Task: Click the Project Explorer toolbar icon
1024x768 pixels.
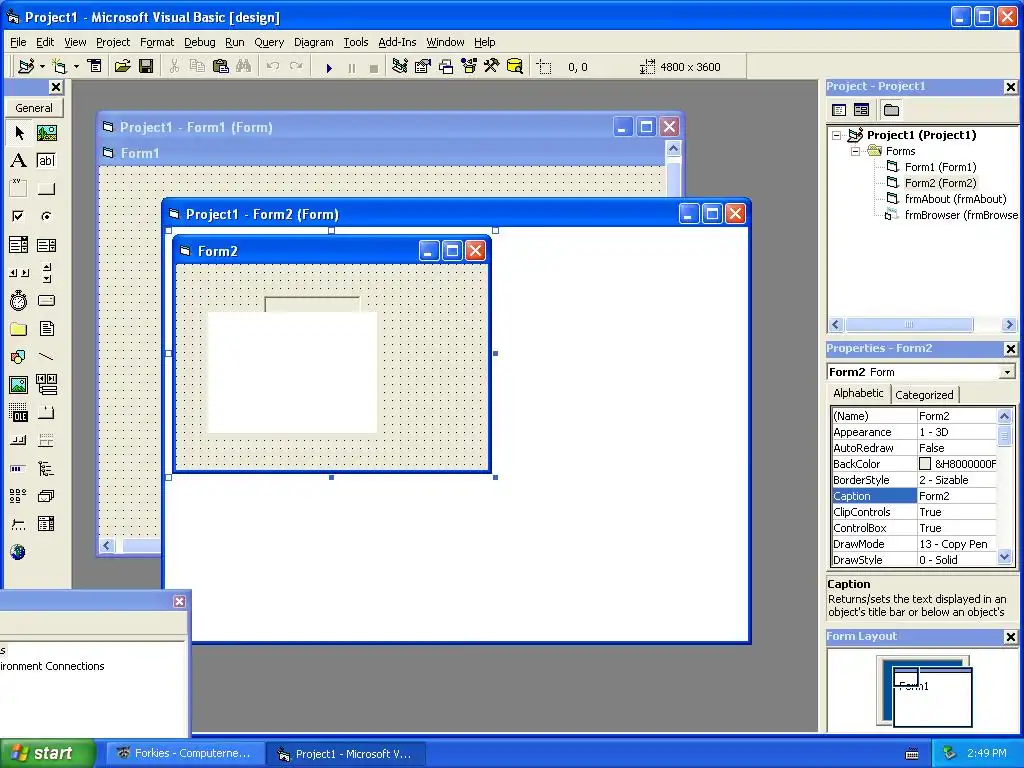Action: tap(400, 67)
